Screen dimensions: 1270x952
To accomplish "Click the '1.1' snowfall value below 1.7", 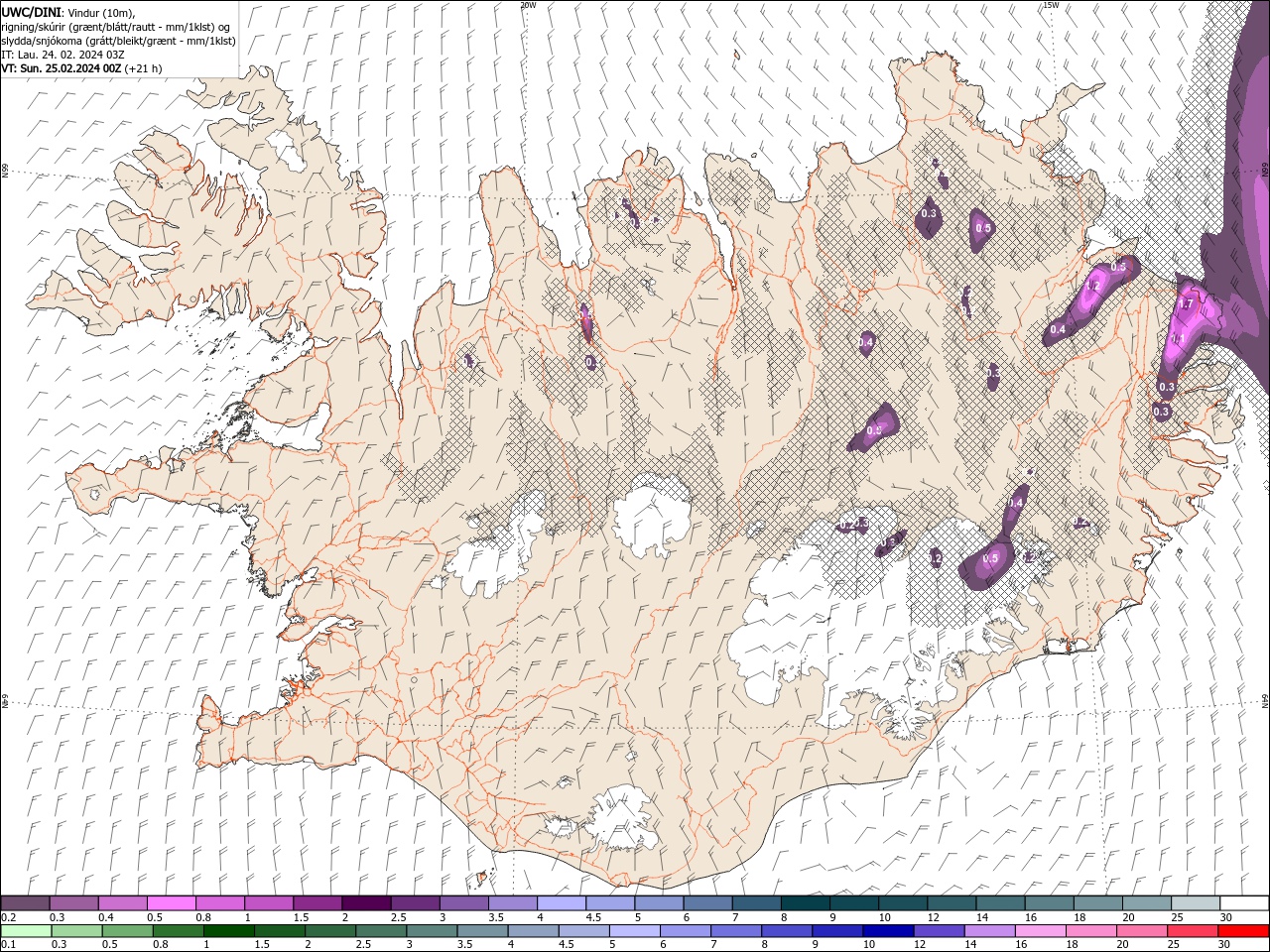I will coord(1179,338).
